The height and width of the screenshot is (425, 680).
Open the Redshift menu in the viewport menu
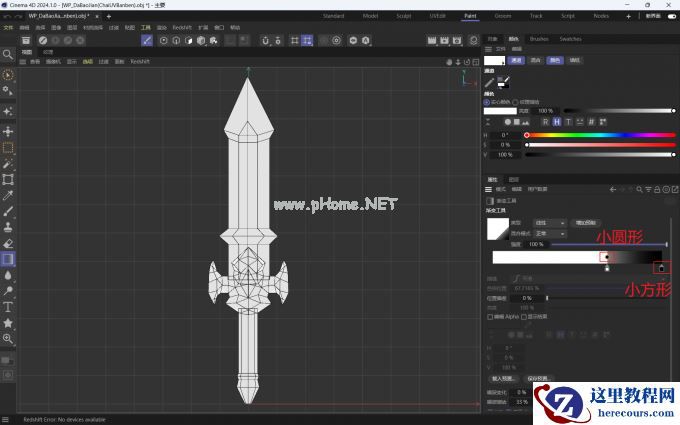click(140, 62)
